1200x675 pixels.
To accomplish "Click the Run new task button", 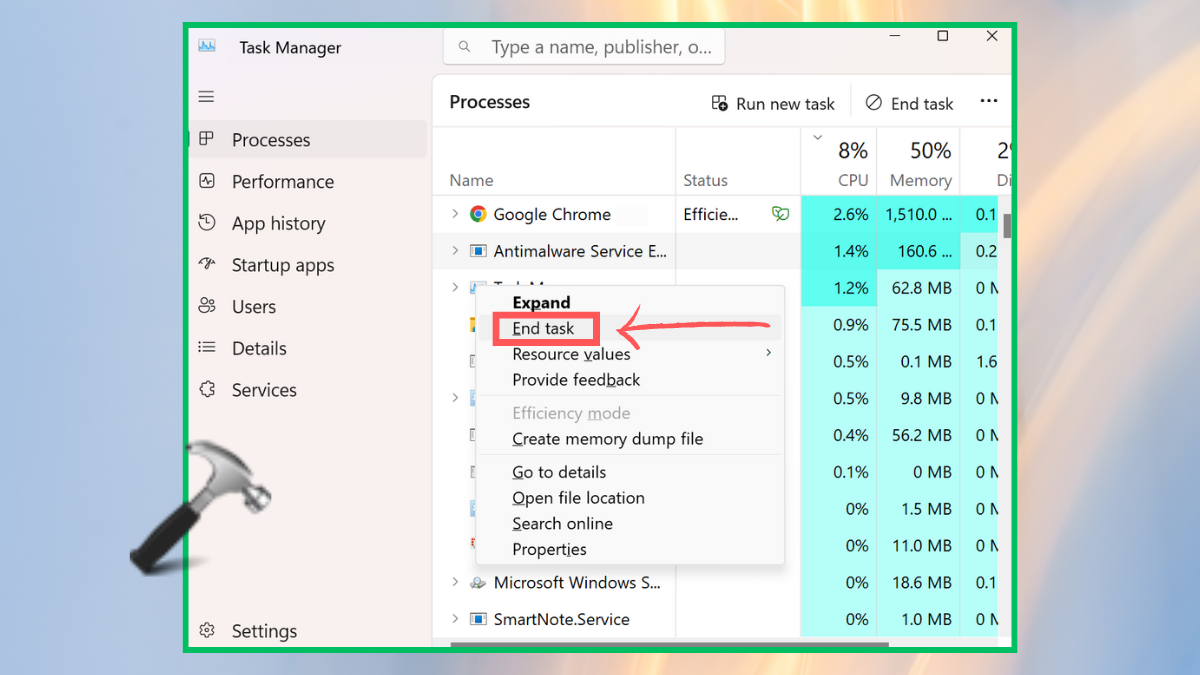I will [x=773, y=103].
